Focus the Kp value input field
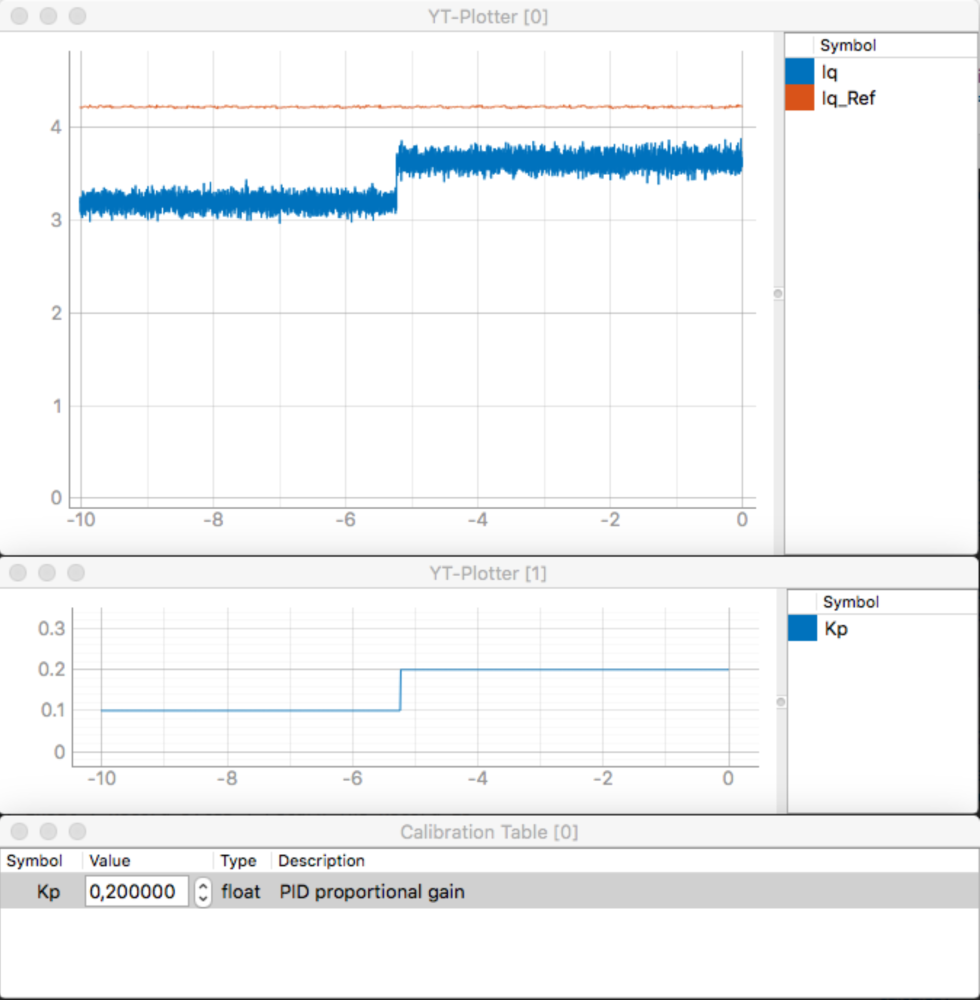 point(136,892)
